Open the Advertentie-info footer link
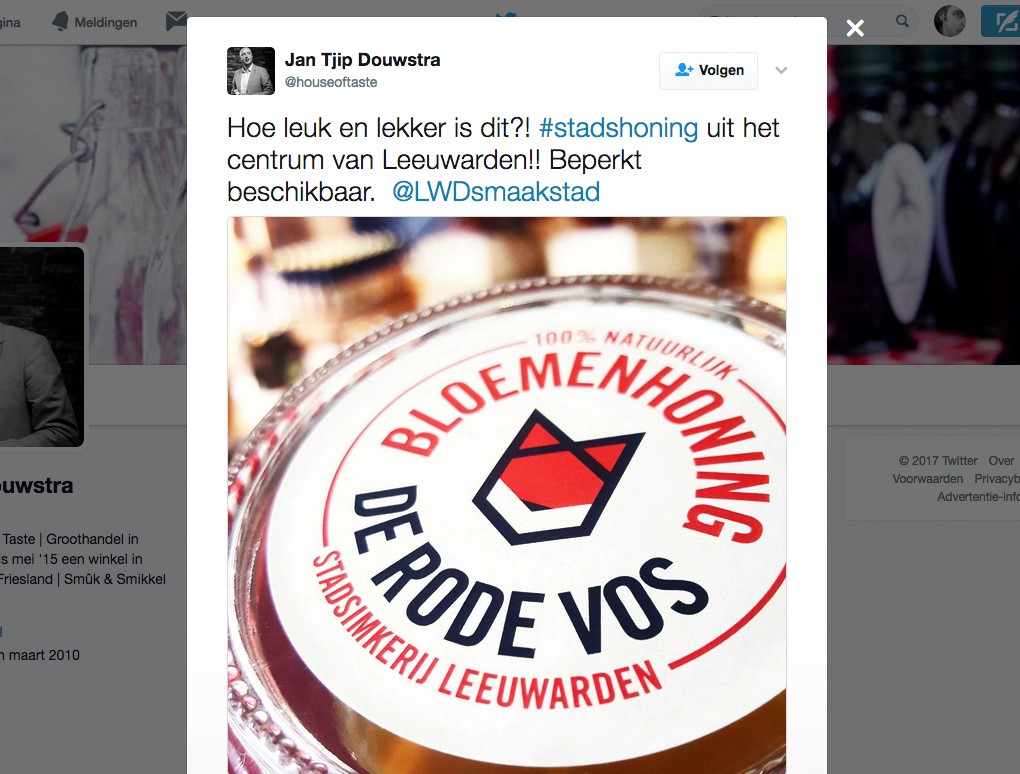This screenshot has height=774, width=1020. tap(978, 497)
